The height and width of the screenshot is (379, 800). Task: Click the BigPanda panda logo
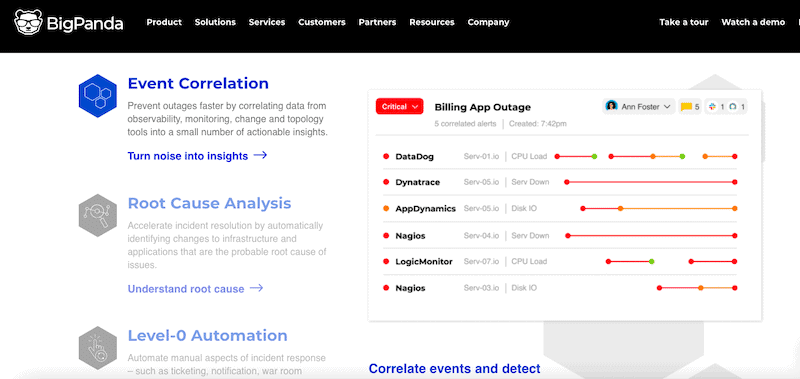29,22
